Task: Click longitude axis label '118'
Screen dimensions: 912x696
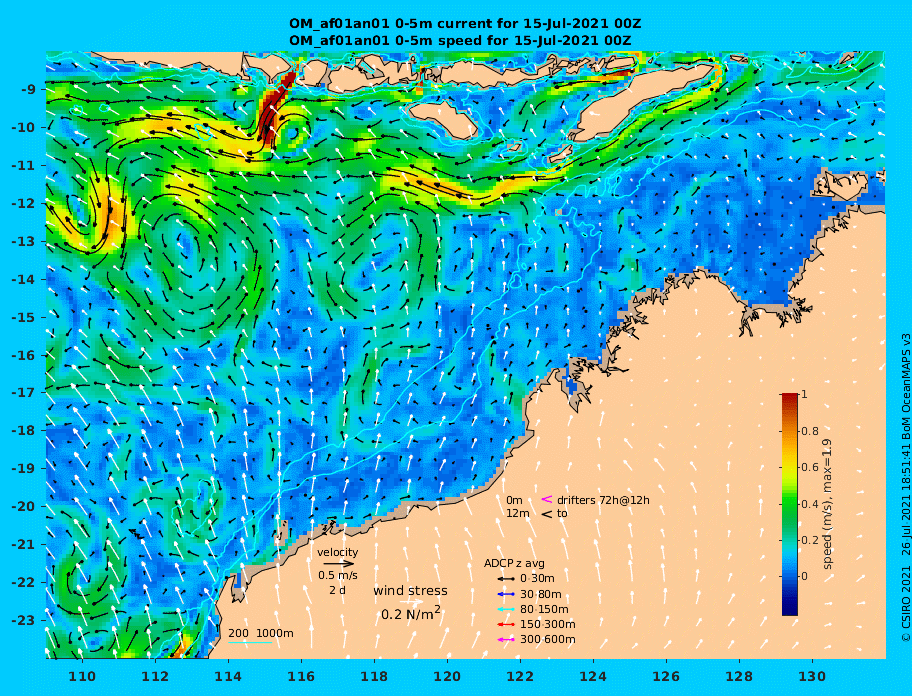Action: point(374,676)
